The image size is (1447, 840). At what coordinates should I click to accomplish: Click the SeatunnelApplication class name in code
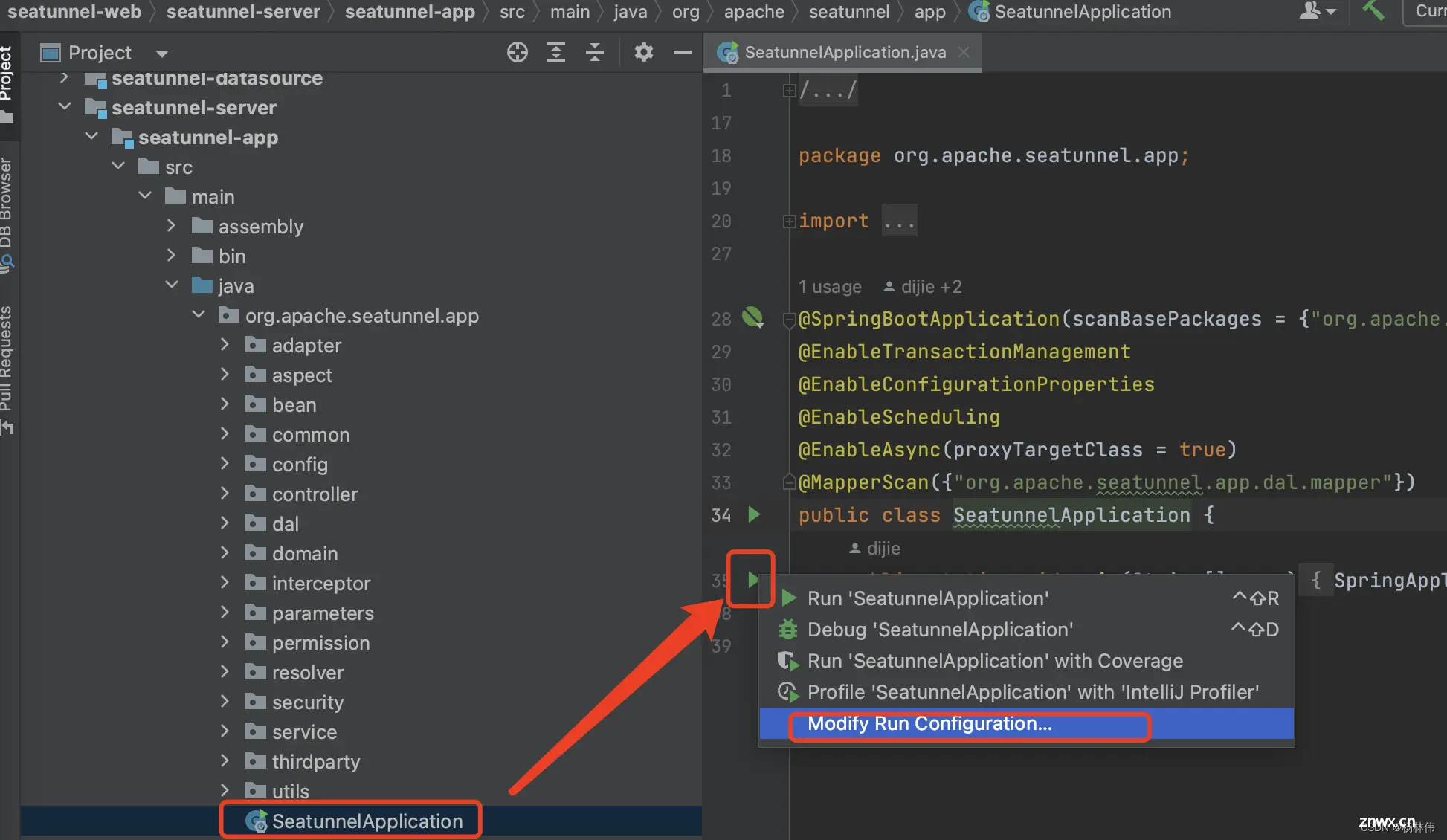[x=1071, y=514]
